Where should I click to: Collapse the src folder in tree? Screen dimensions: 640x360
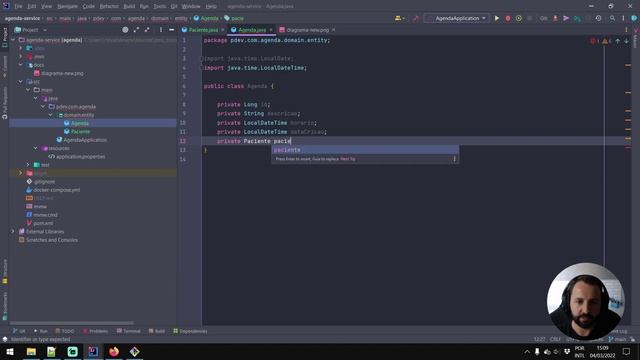tap(20, 82)
